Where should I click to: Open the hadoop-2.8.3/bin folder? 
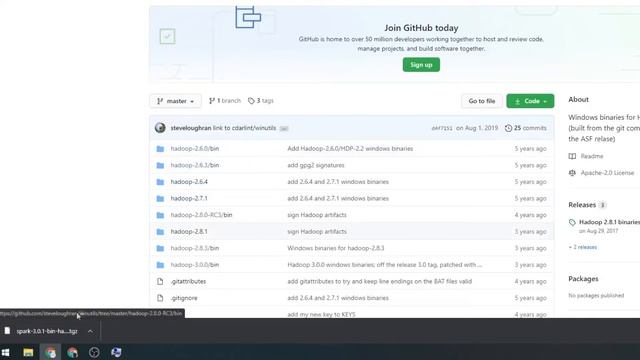195,248
